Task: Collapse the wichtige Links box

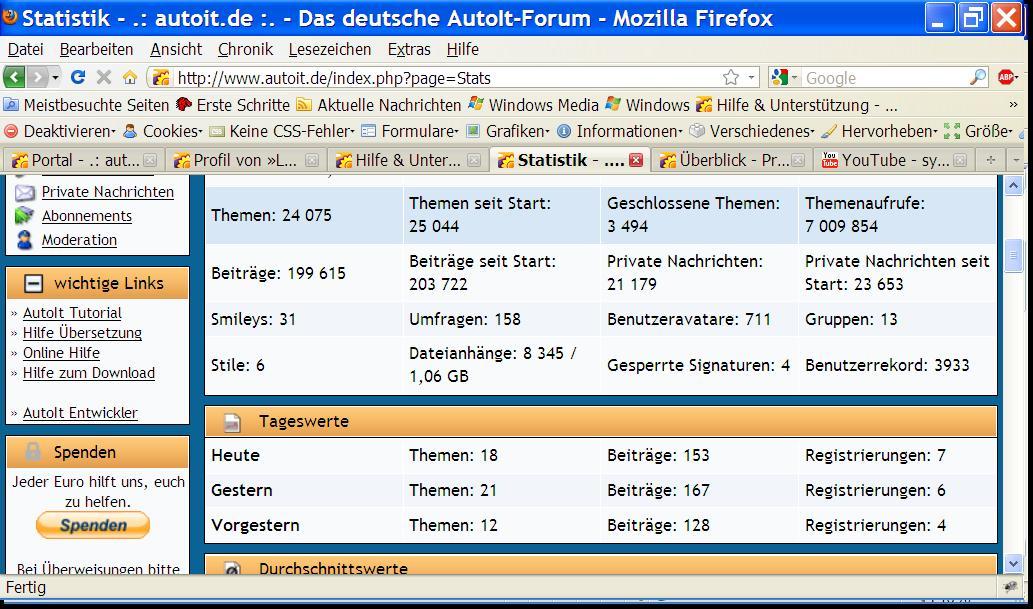Action: point(33,283)
